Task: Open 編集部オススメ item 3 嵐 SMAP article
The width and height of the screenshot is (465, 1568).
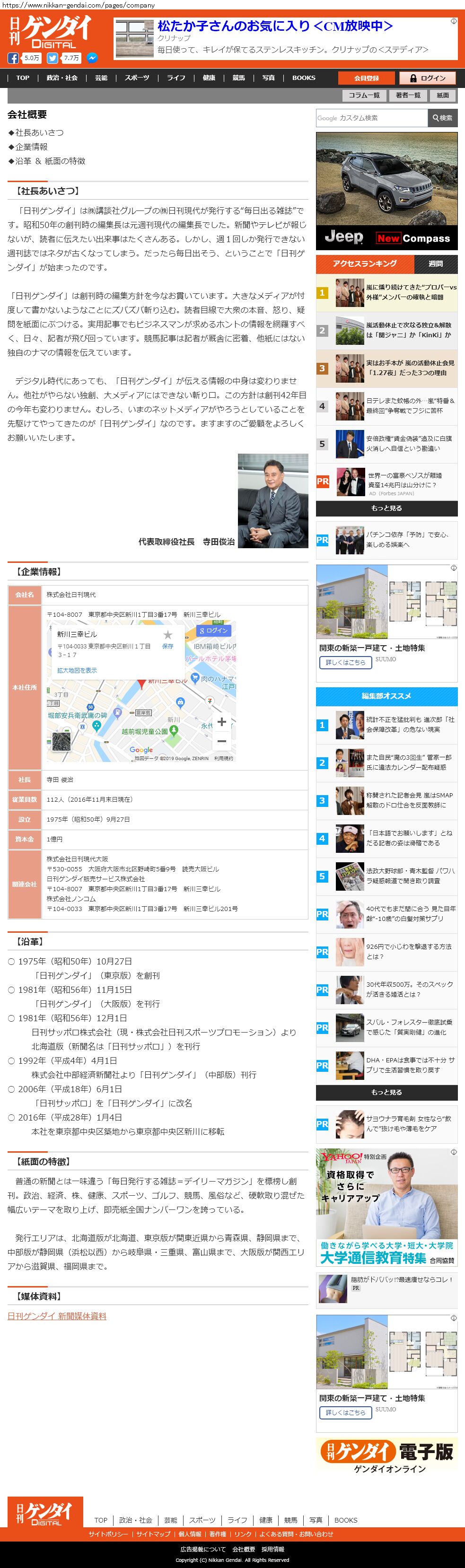Action: click(386, 800)
